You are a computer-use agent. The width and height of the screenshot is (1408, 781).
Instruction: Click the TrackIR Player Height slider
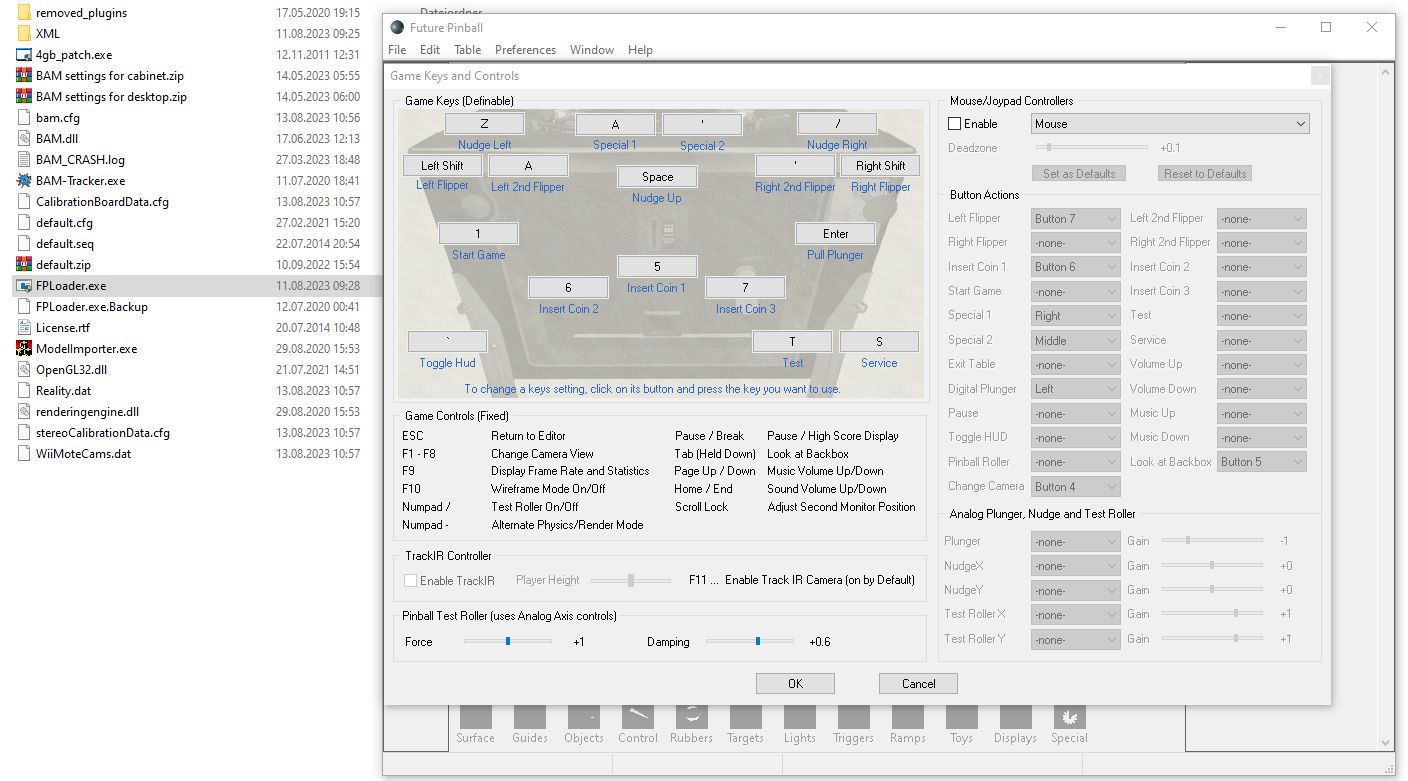click(x=631, y=580)
